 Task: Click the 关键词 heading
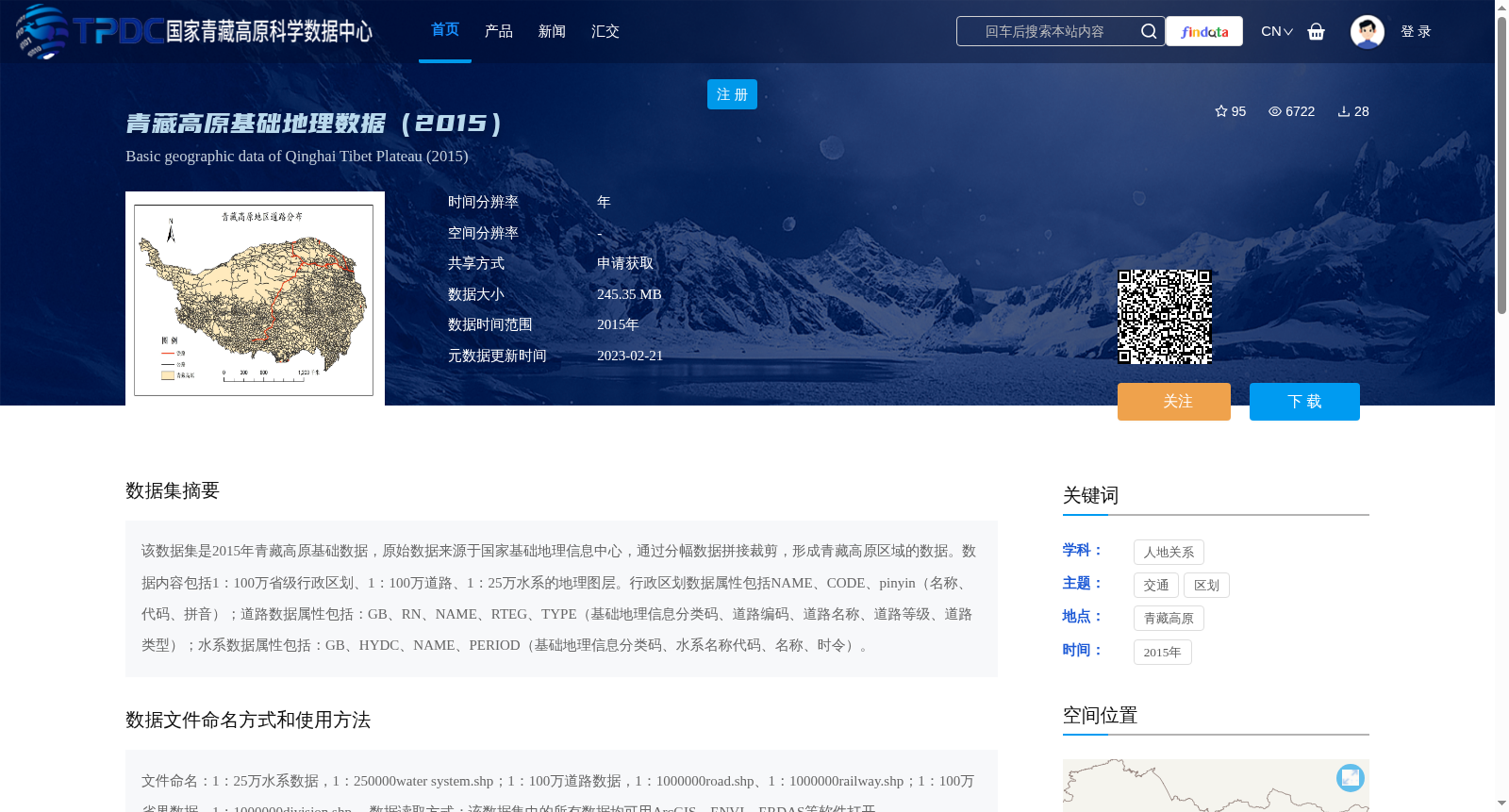point(1090,495)
